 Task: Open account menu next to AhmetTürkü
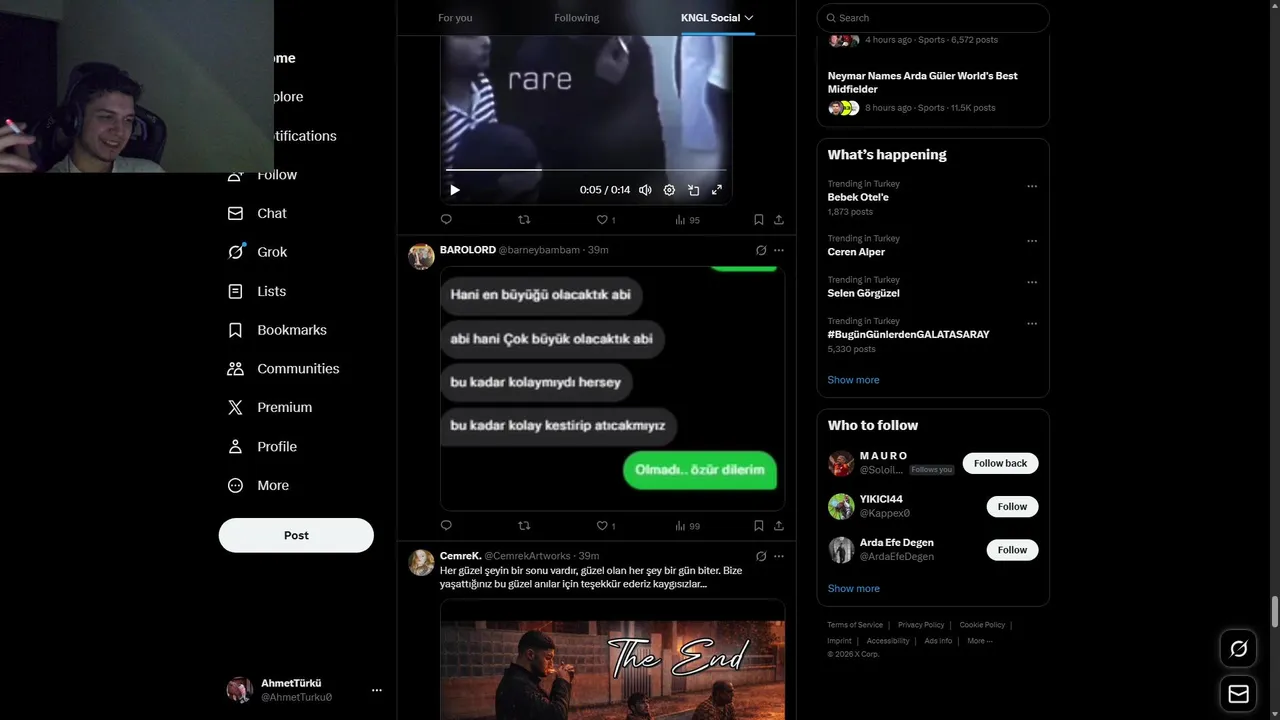coord(377,690)
